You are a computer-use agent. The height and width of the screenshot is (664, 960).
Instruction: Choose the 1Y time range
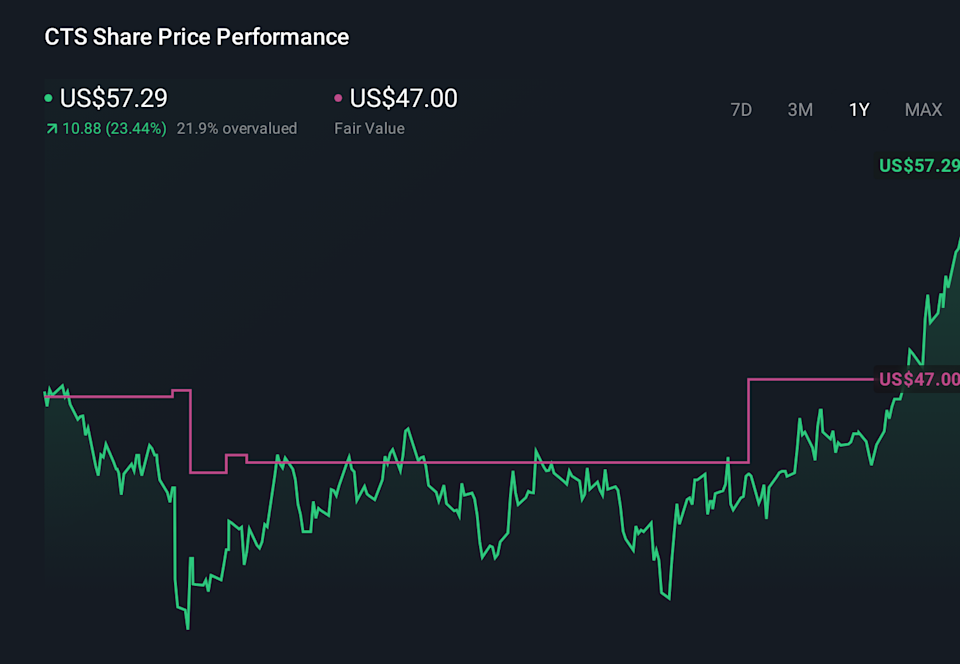(859, 110)
